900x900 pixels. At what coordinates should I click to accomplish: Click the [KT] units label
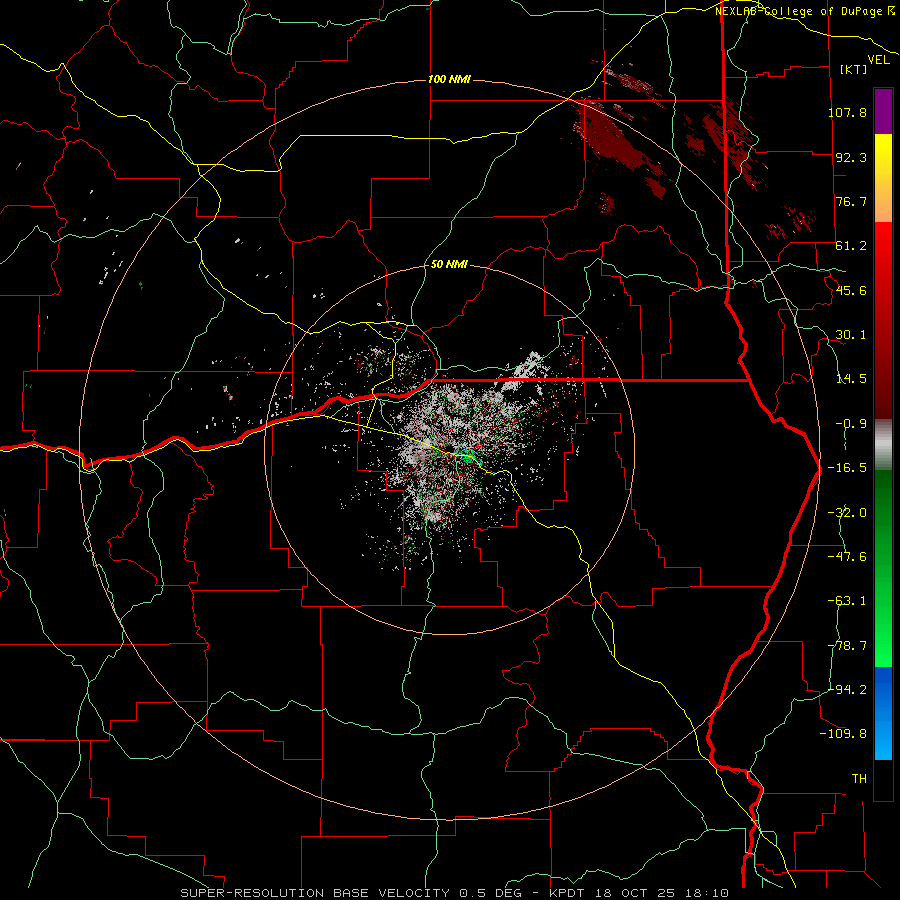[853, 69]
